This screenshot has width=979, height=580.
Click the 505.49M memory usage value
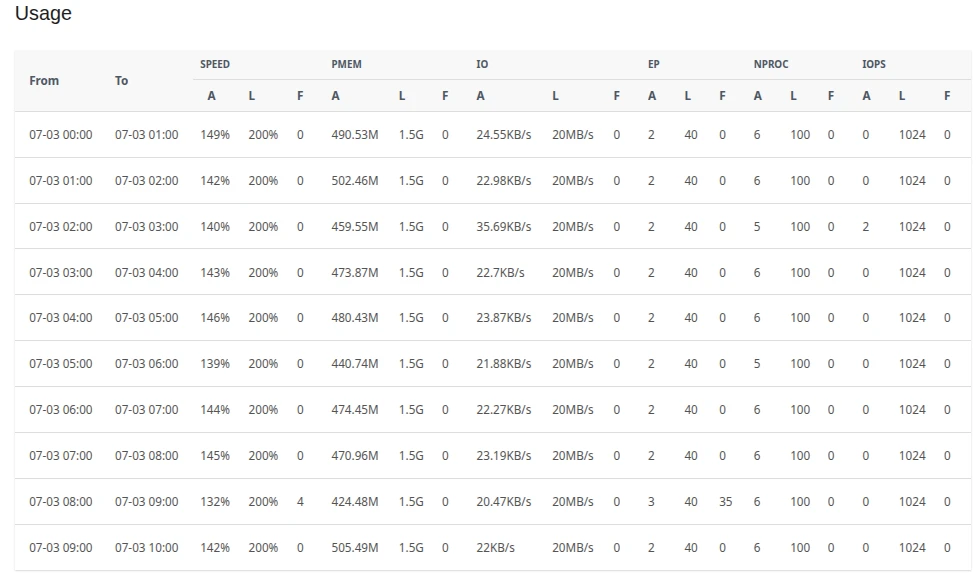click(355, 548)
